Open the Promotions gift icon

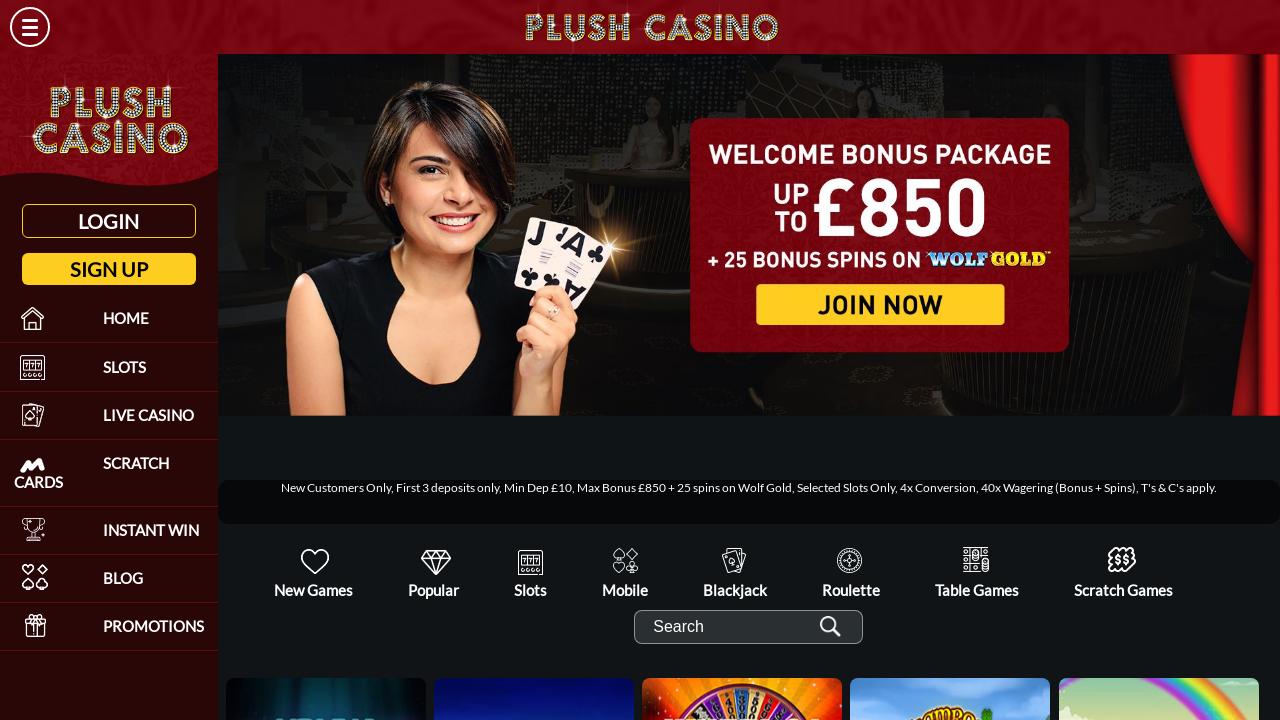36,626
